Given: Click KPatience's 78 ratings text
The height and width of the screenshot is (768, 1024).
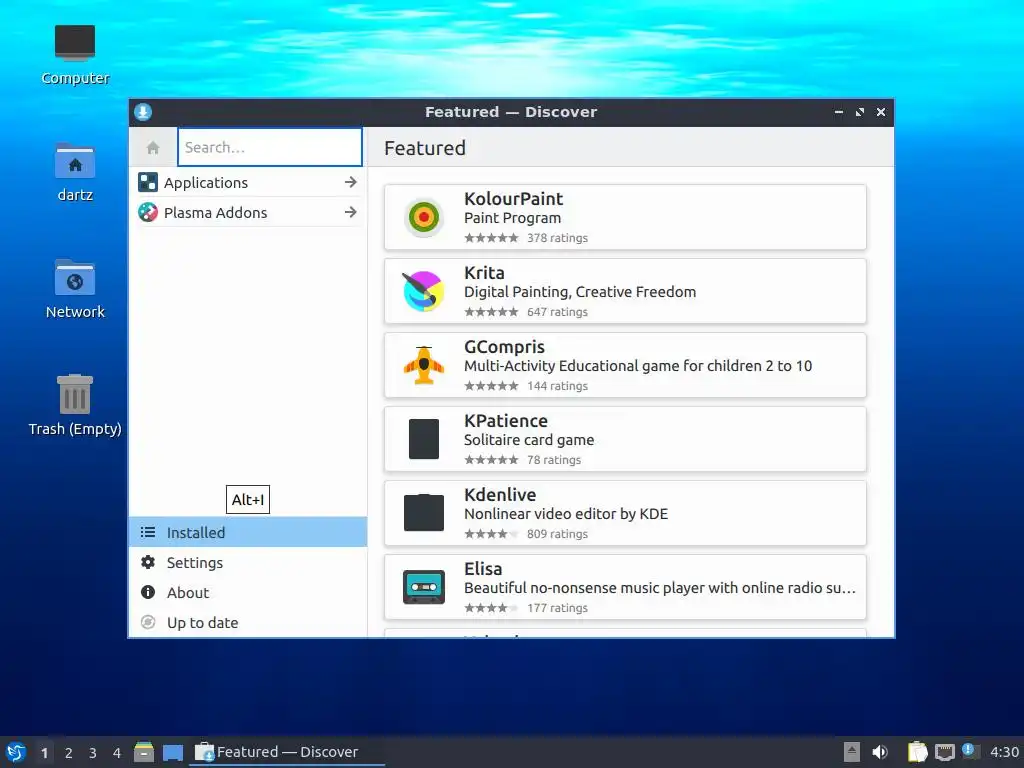Looking at the screenshot, I should pos(554,460).
